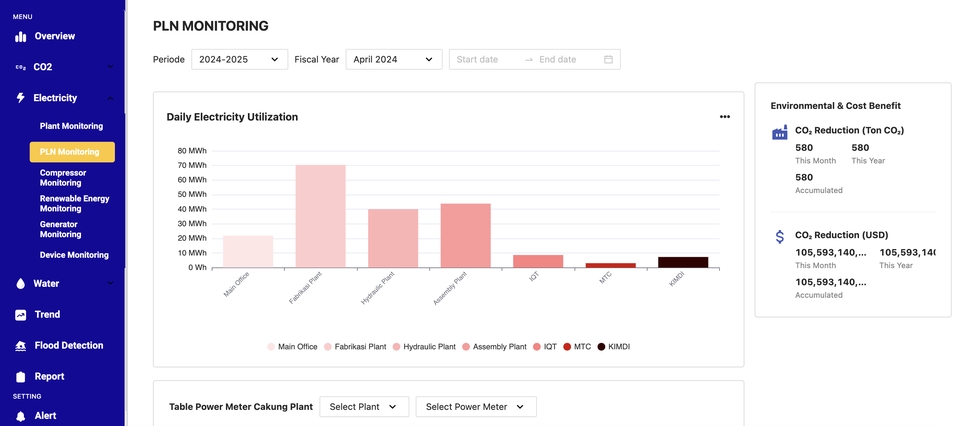The width and height of the screenshot is (960, 426).
Task: Go to Plant Monitoring submenu item
Action: pos(72,126)
